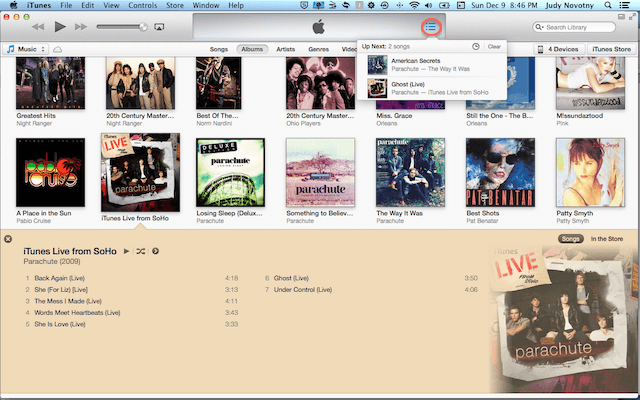Open the Edit menu
640x400 pixels.
88,5
